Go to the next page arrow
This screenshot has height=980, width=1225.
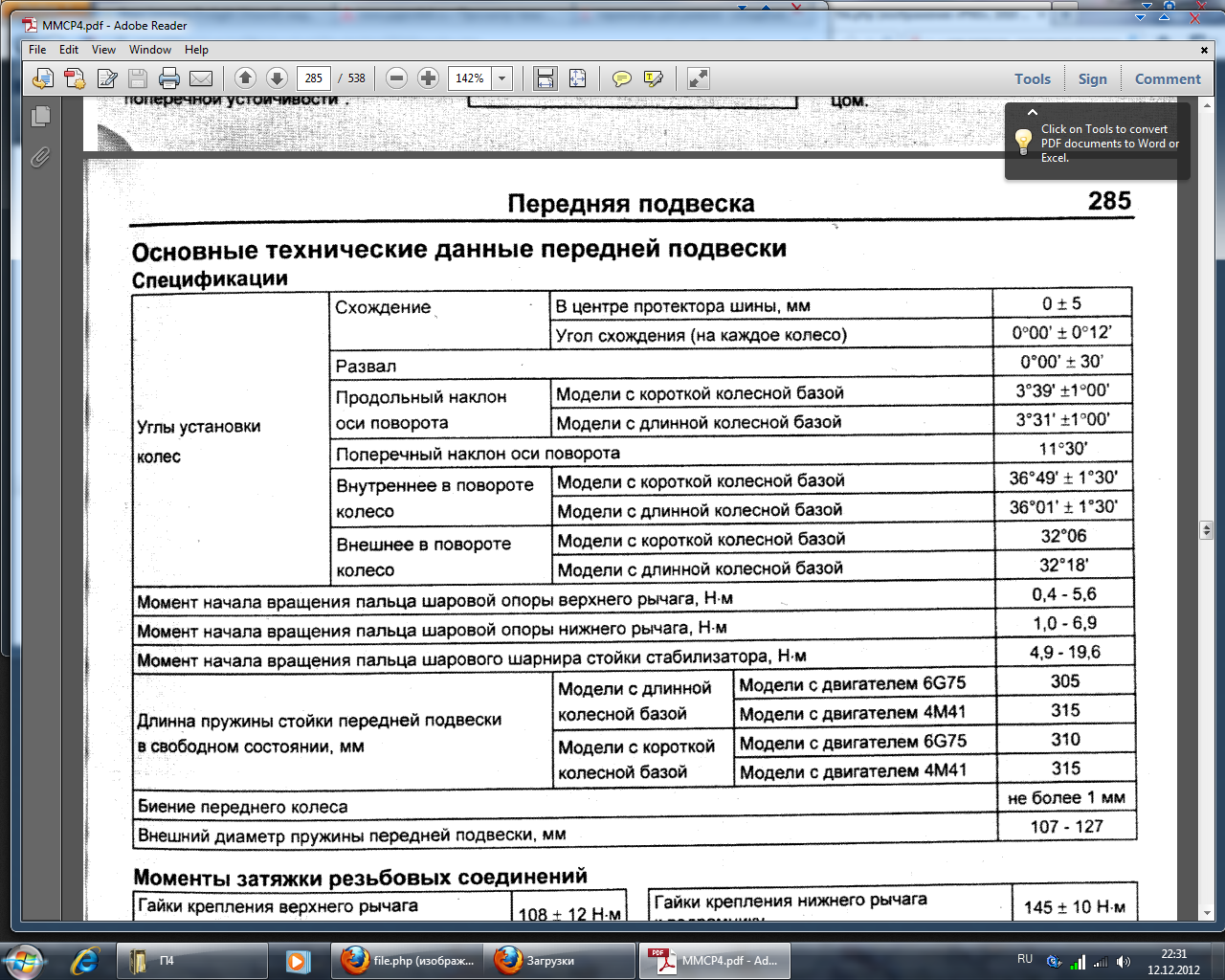click(277, 78)
